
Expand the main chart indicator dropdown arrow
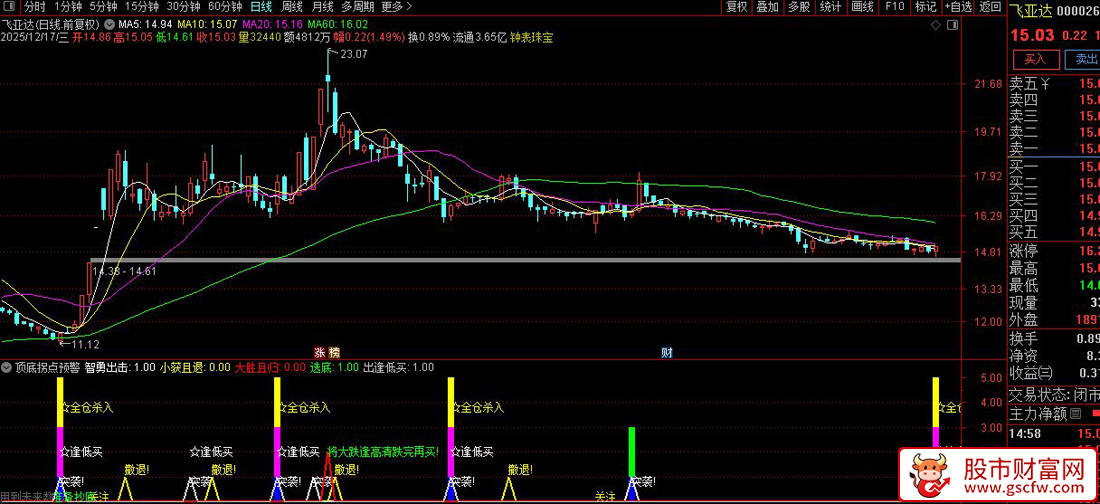[111, 25]
